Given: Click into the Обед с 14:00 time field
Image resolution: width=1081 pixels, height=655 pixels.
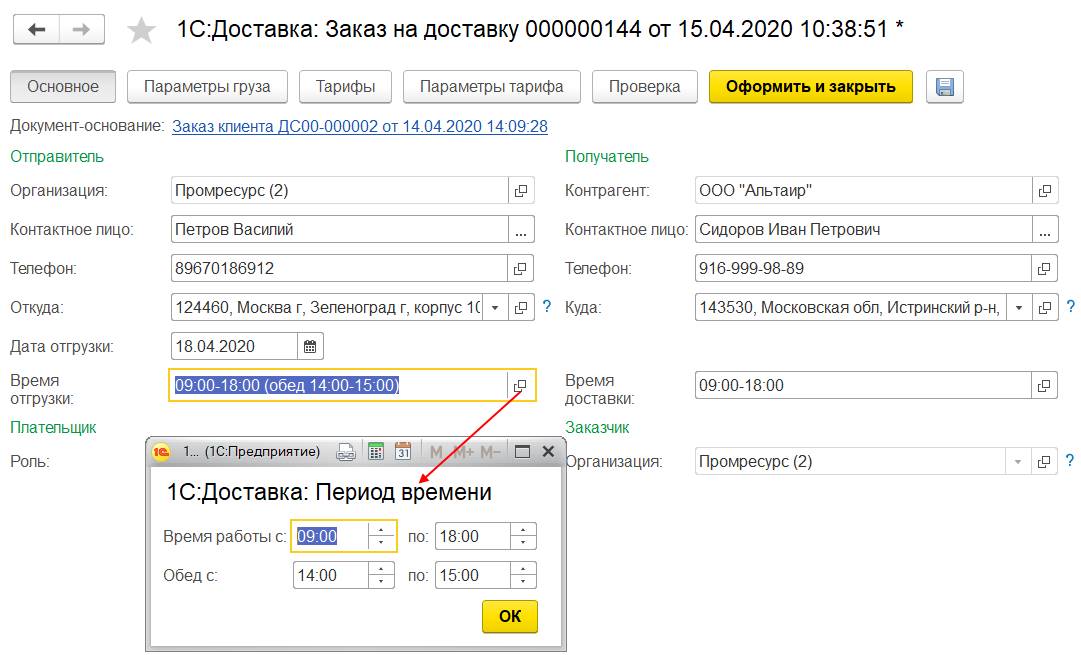Looking at the screenshot, I should pyautogui.click(x=331, y=576).
